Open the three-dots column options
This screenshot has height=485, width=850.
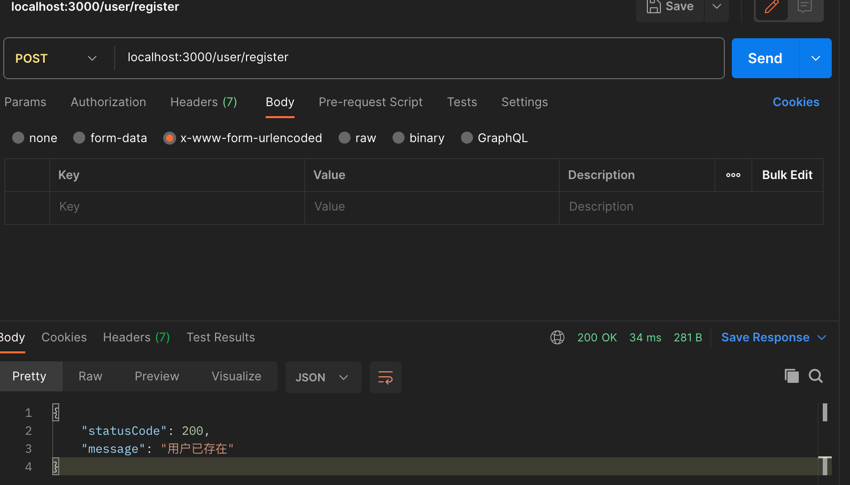pyautogui.click(x=733, y=175)
